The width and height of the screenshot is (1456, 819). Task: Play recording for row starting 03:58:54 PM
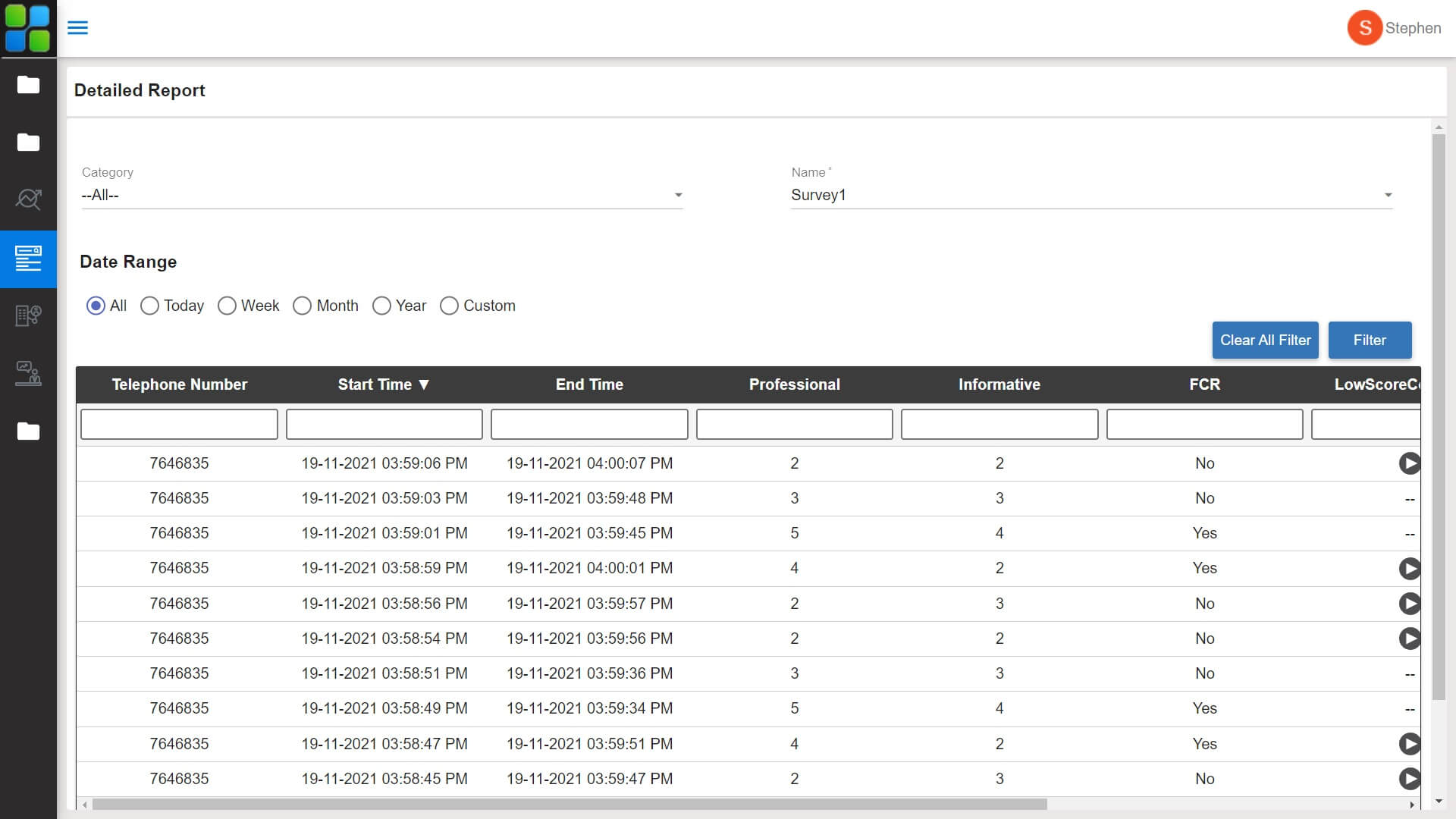pyautogui.click(x=1409, y=639)
